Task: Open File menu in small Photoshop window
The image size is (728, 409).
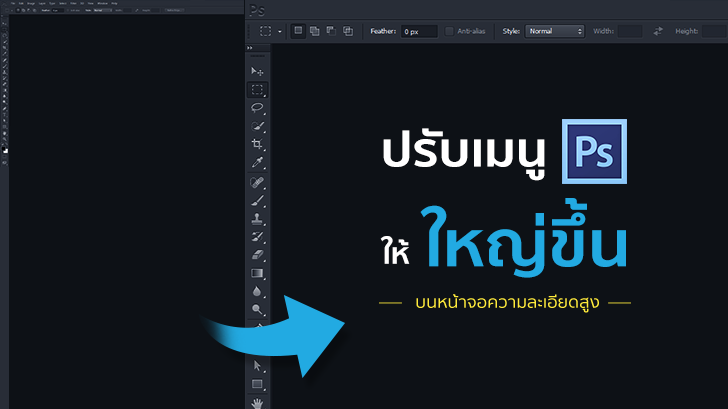Action: click(13, 3)
